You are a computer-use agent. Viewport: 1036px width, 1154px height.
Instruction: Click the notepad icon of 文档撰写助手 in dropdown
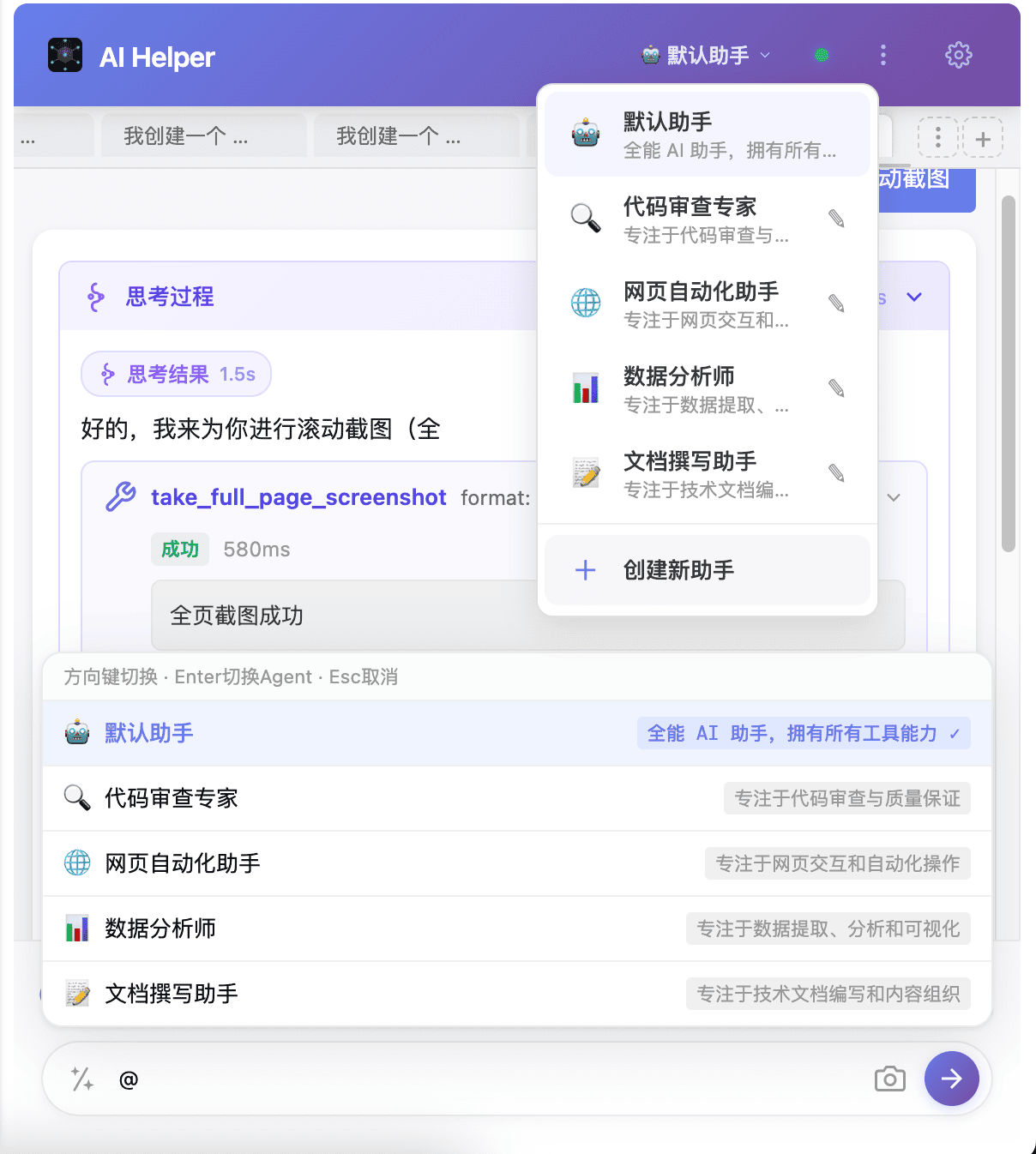[586, 472]
